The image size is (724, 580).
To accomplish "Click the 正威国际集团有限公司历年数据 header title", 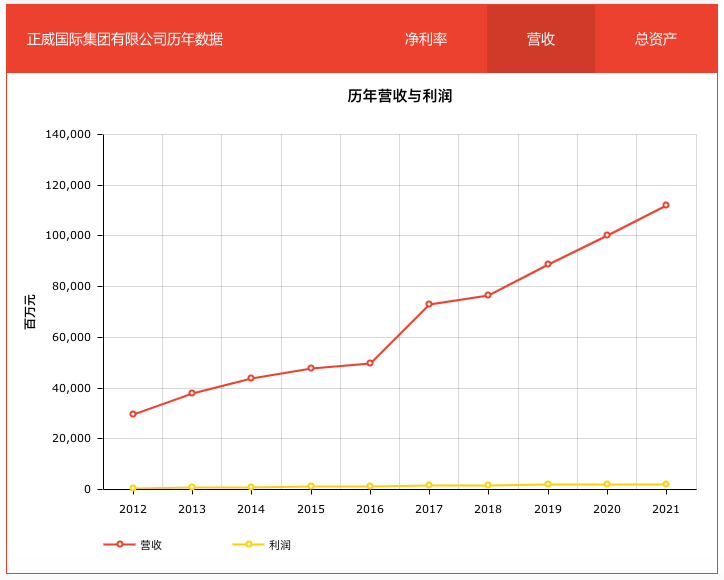I will click(x=125, y=39).
